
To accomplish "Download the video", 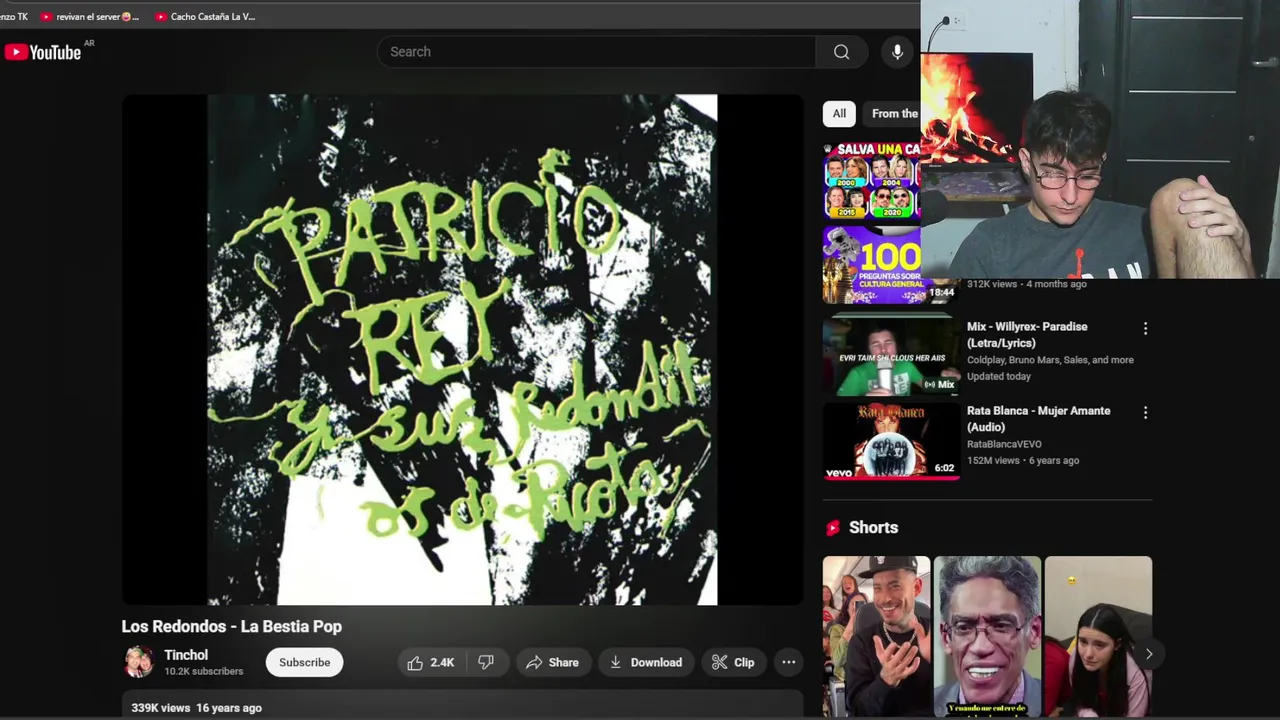I will click(646, 662).
